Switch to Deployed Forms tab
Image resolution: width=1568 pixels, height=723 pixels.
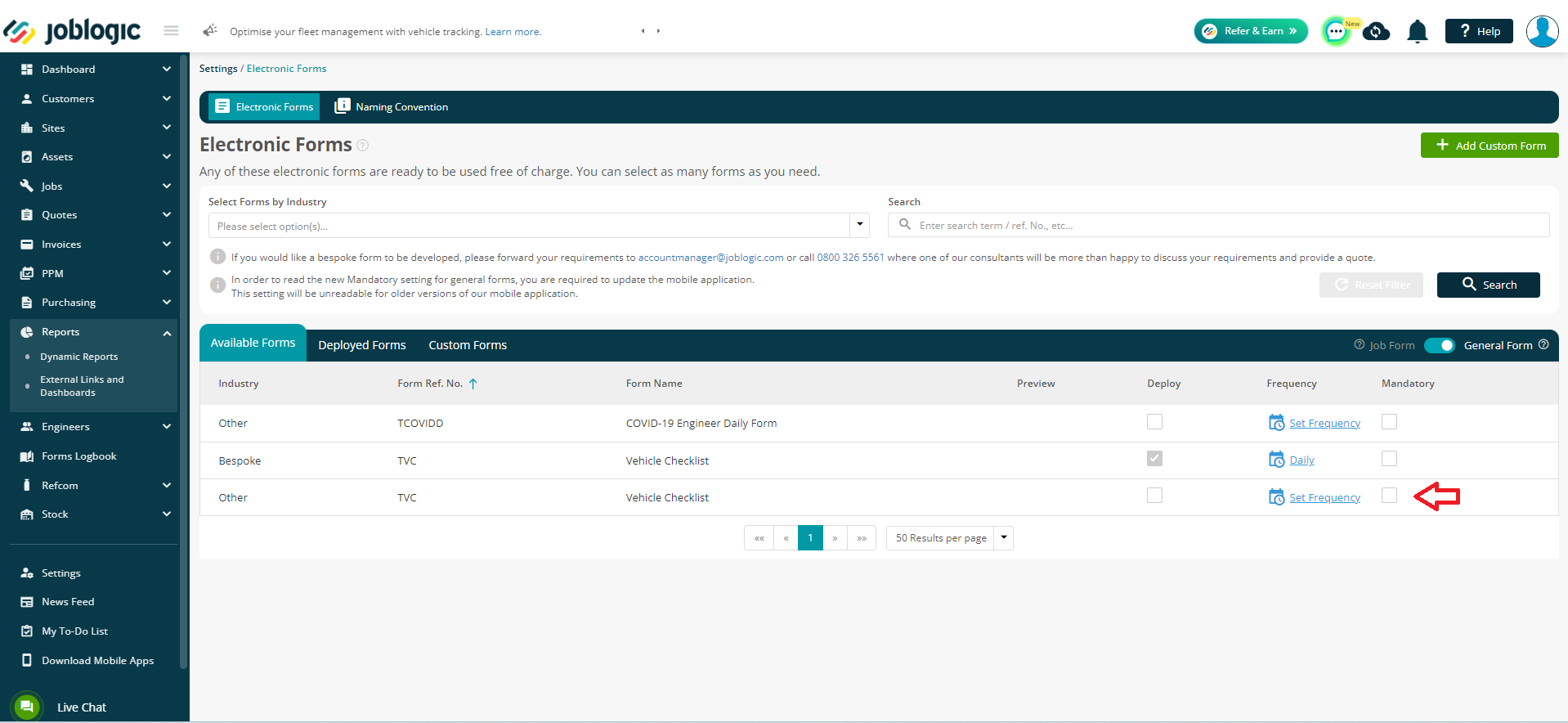point(362,345)
